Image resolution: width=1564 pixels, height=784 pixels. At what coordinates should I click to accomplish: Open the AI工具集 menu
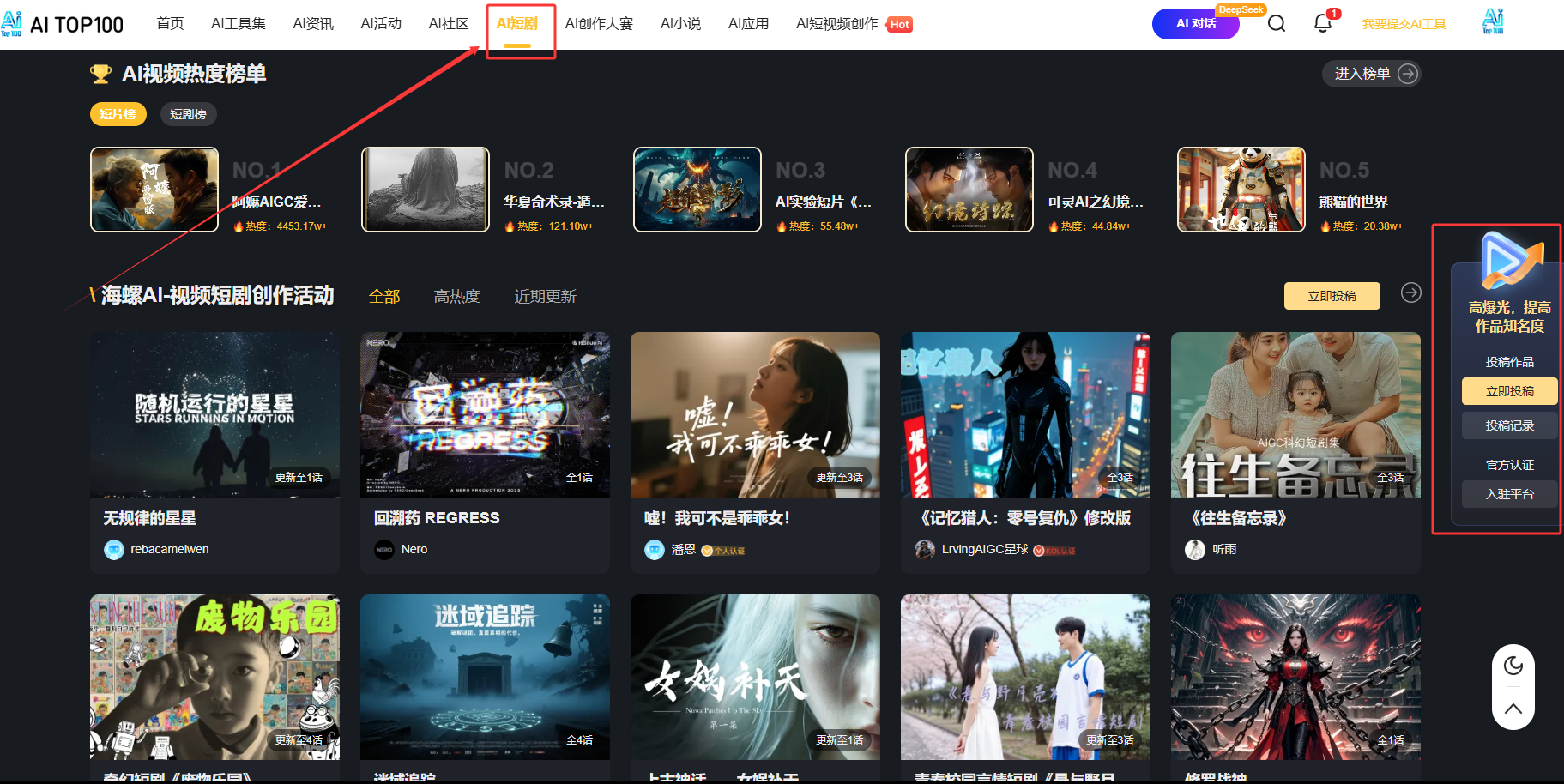pos(239,24)
